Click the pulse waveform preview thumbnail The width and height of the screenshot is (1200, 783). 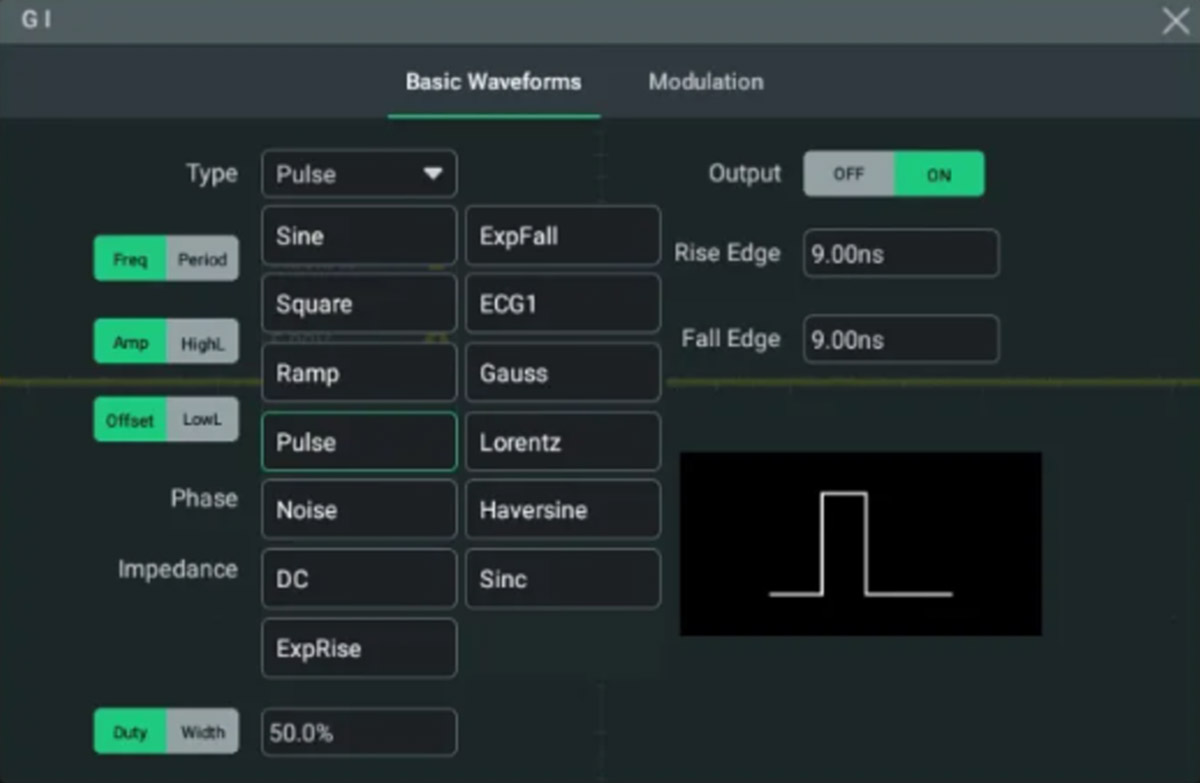point(860,543)
